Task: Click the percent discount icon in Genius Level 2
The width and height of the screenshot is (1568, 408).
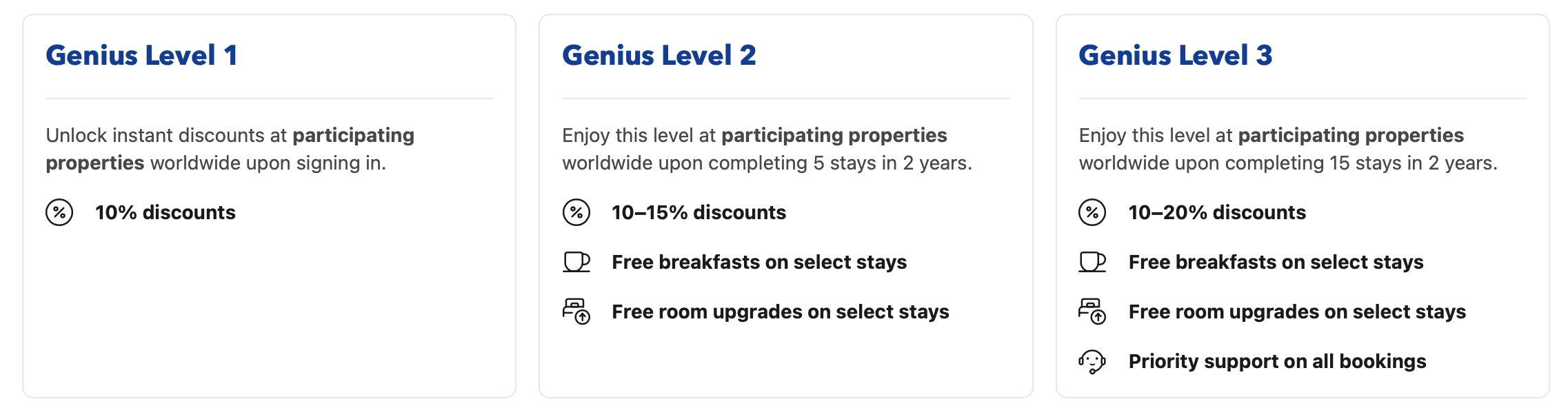Action: point(576,212)
